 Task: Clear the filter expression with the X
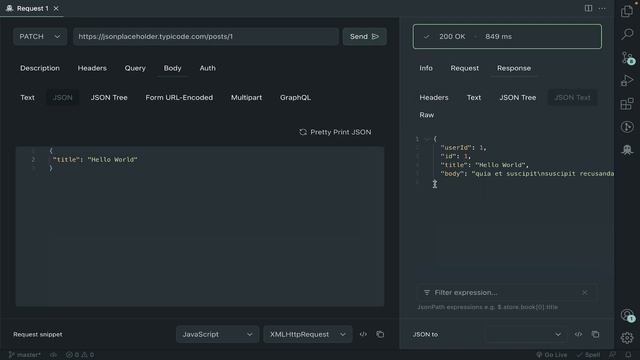[584, 292]
